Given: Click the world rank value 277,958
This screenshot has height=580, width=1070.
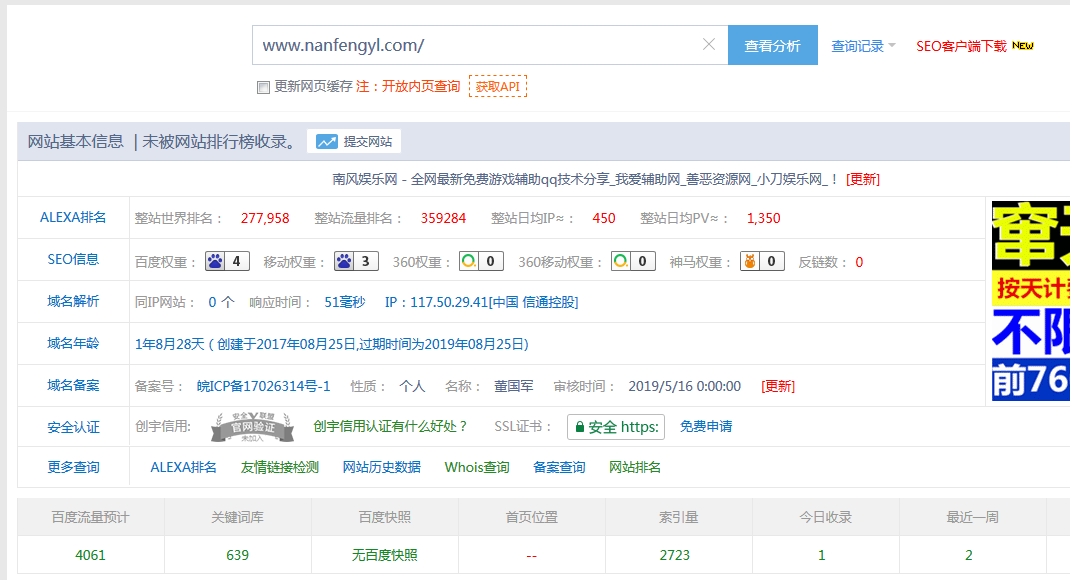Looking at the screenshot, I should (265, 218).
